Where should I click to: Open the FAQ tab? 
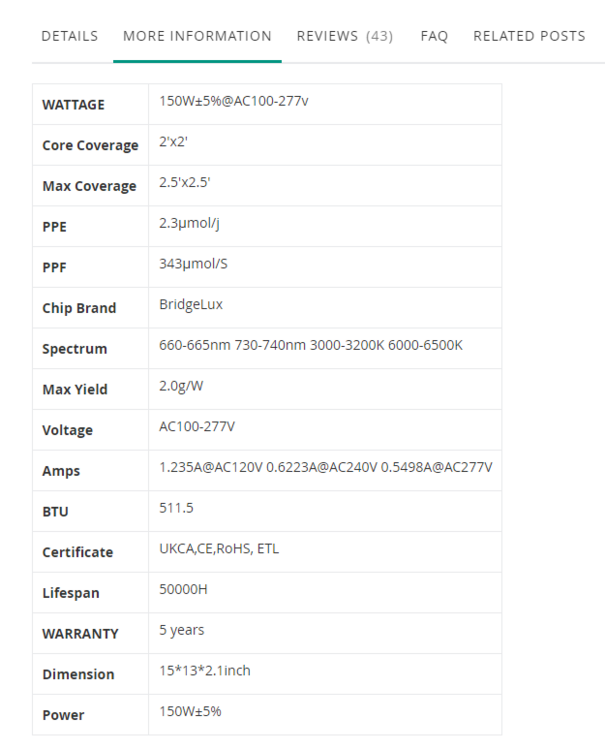click(434, 36)
